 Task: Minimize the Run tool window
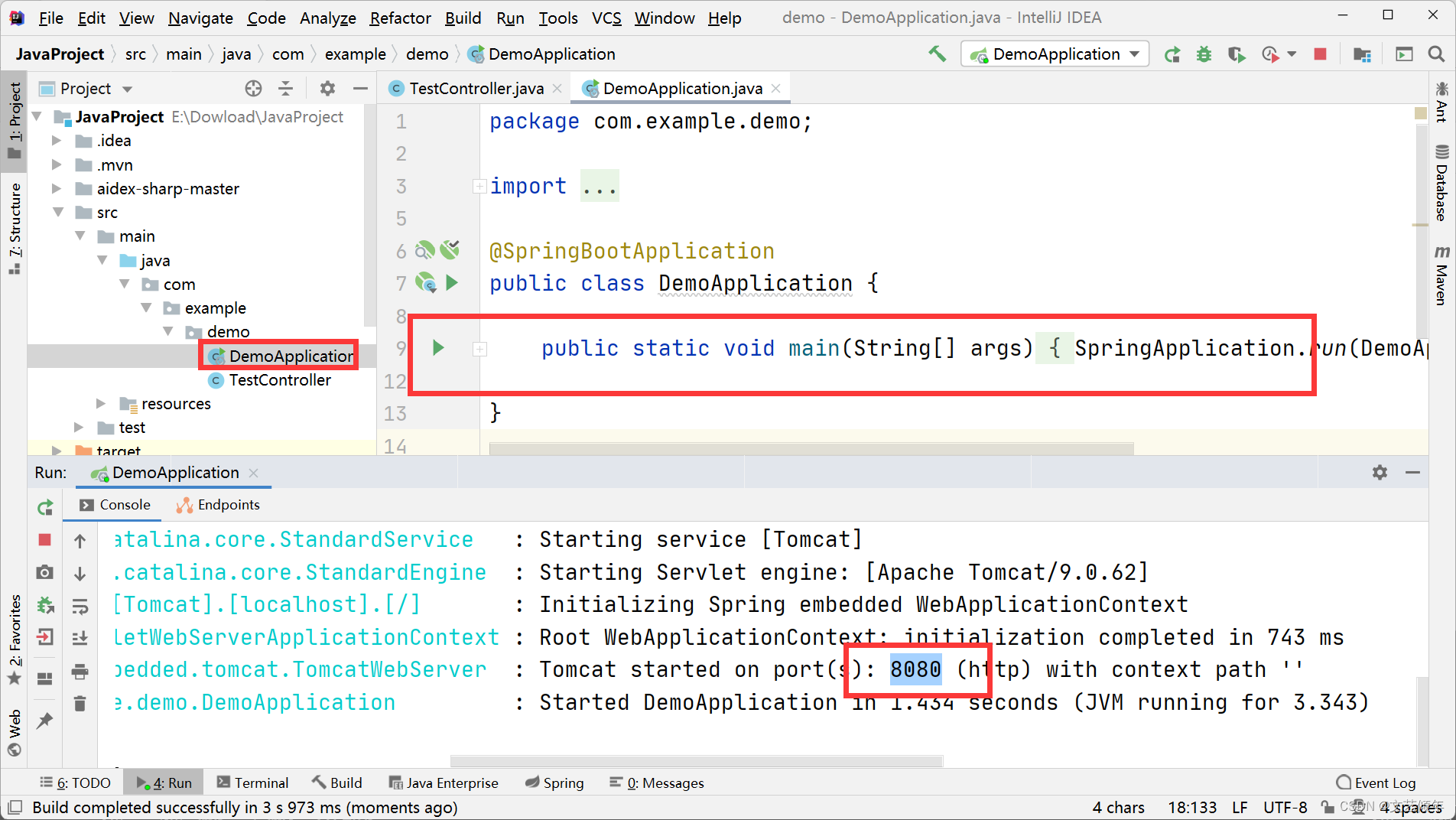coord(1412,473)
